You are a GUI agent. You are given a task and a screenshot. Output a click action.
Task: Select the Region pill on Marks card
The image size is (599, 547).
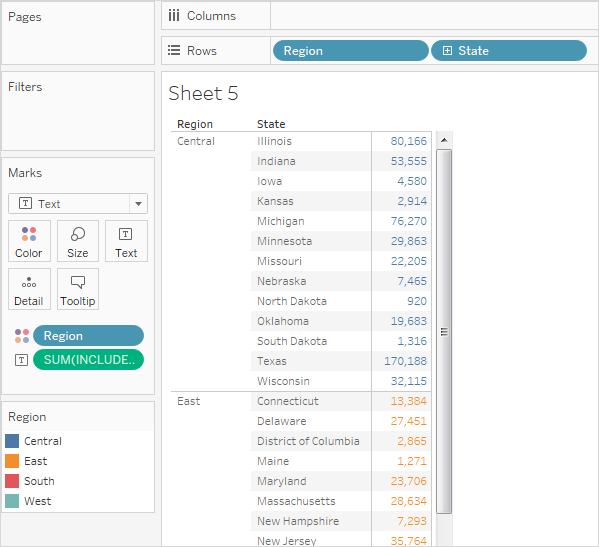click(89, 336)
